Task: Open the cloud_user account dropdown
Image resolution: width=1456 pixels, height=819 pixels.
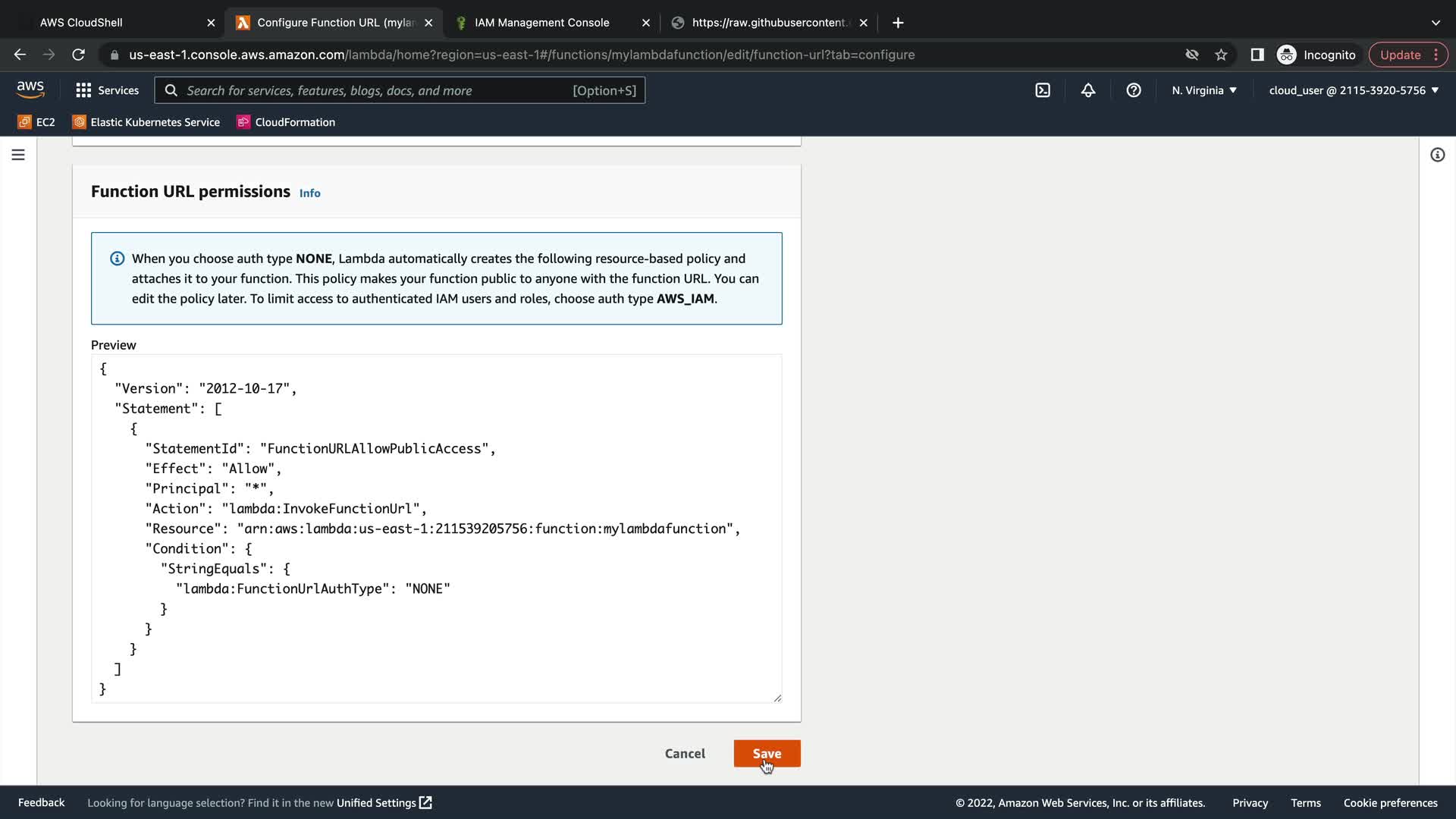Action: pos(1354,90)
